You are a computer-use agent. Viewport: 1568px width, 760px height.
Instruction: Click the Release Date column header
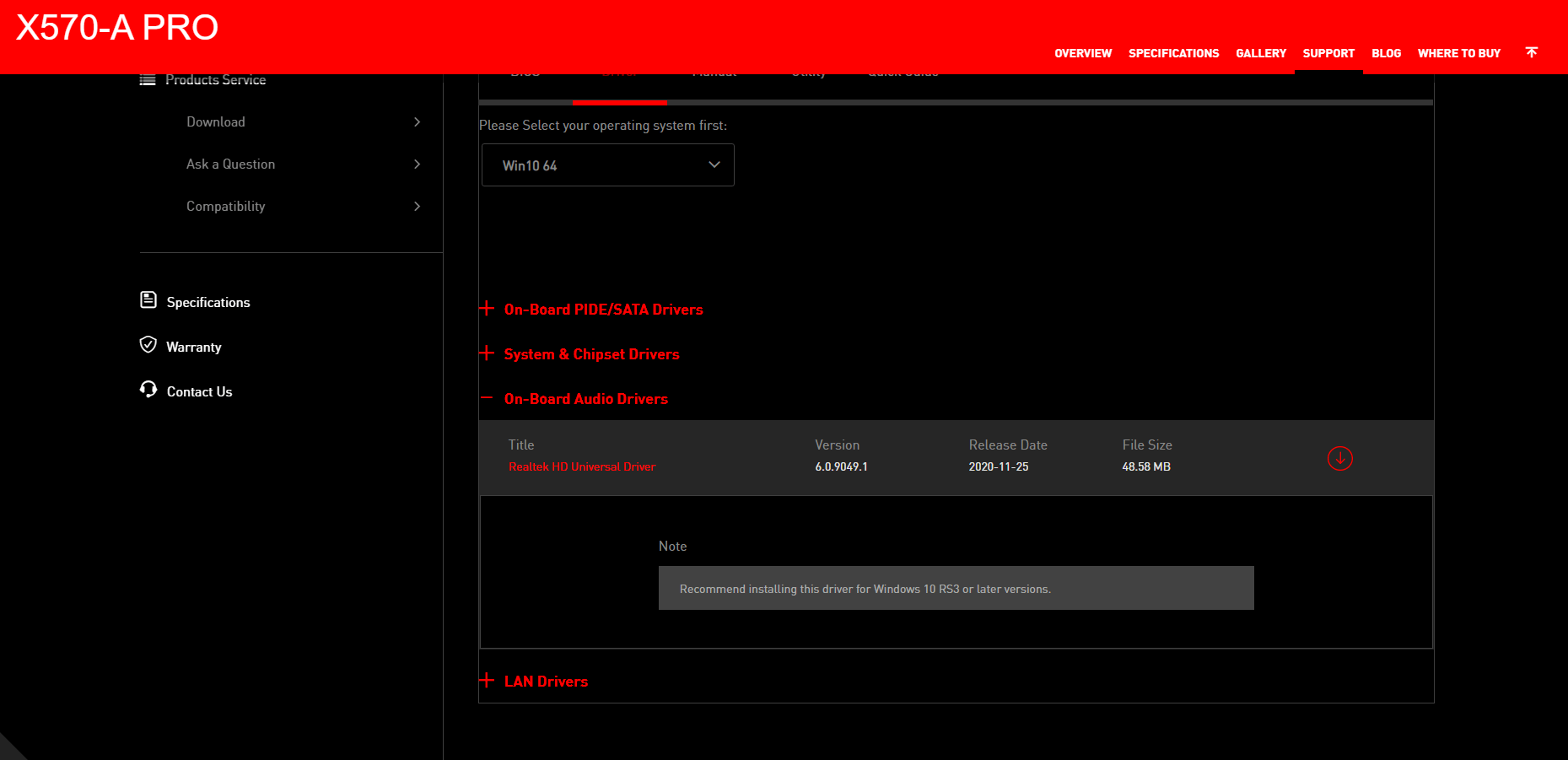pyautogui.click(x=1008, y=445)
